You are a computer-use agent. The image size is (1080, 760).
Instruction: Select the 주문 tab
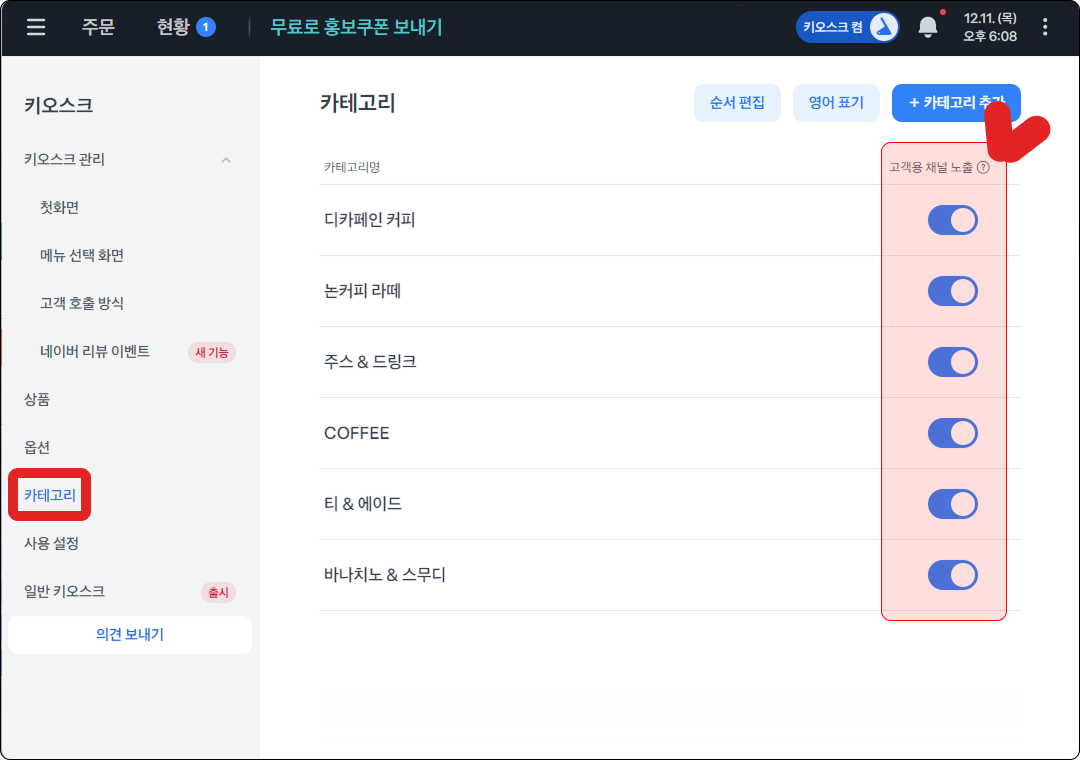(98, 27)
